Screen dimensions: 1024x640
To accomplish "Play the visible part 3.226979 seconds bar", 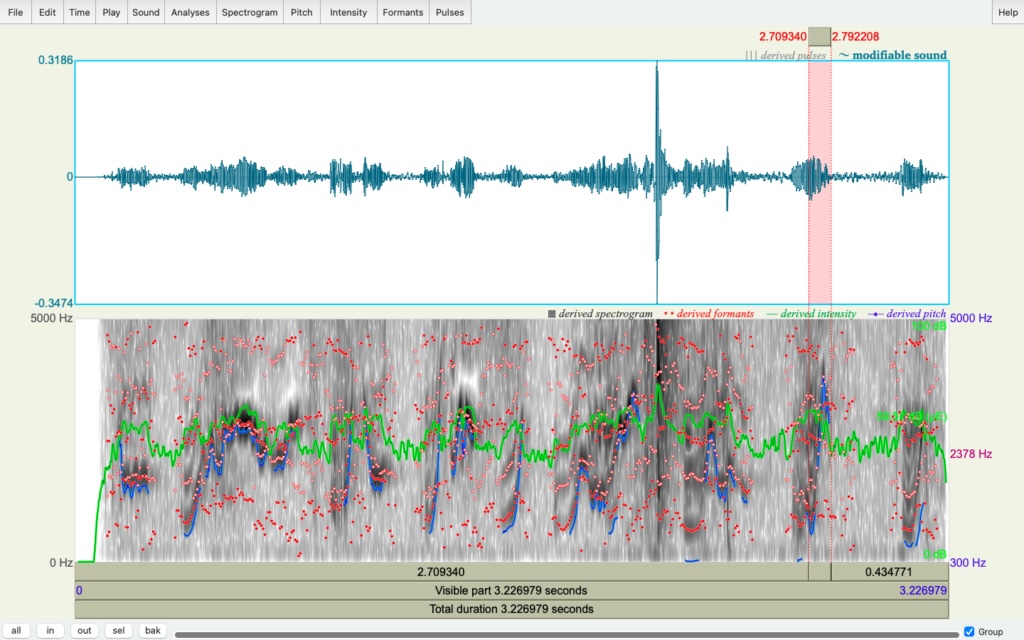I will (x=511, y=590).
